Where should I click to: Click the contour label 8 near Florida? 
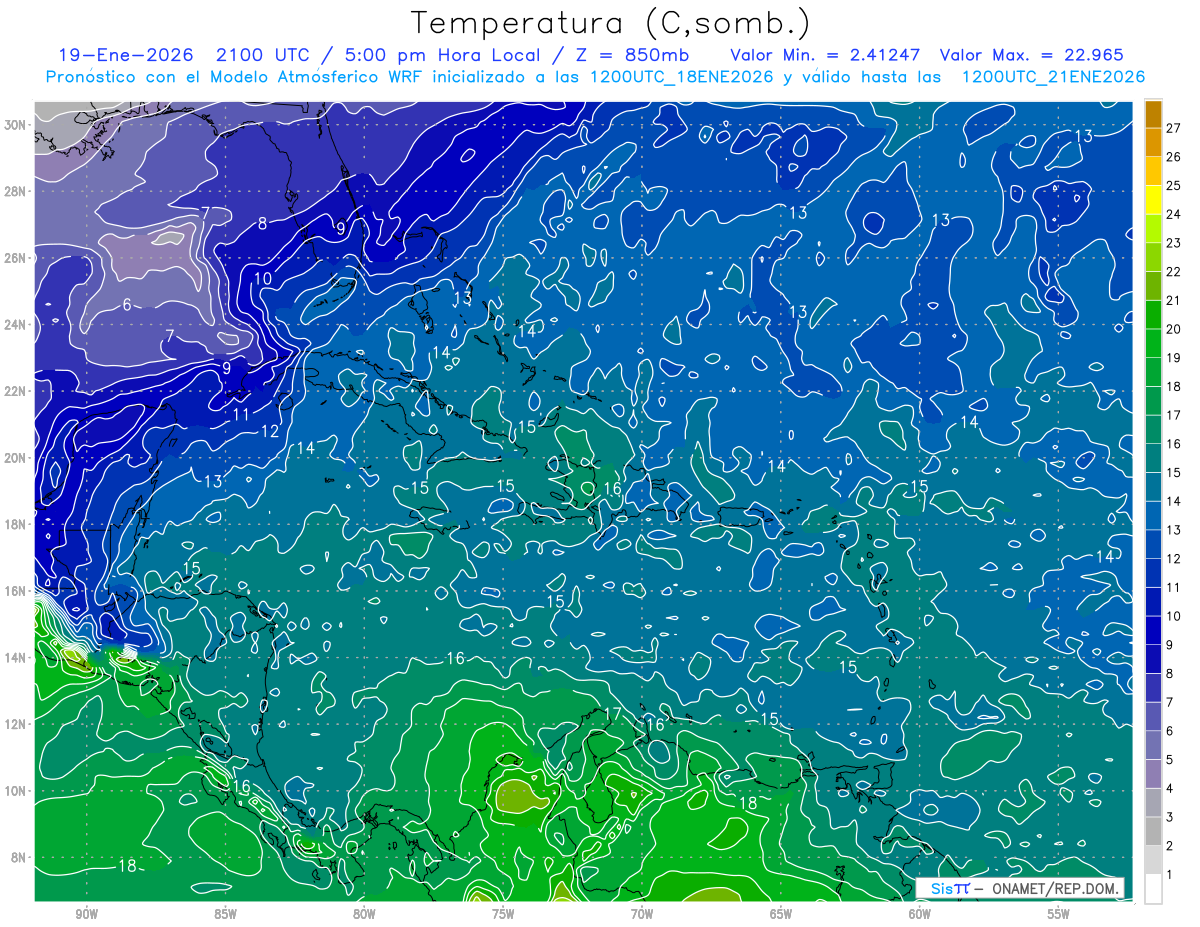(262, 223)
